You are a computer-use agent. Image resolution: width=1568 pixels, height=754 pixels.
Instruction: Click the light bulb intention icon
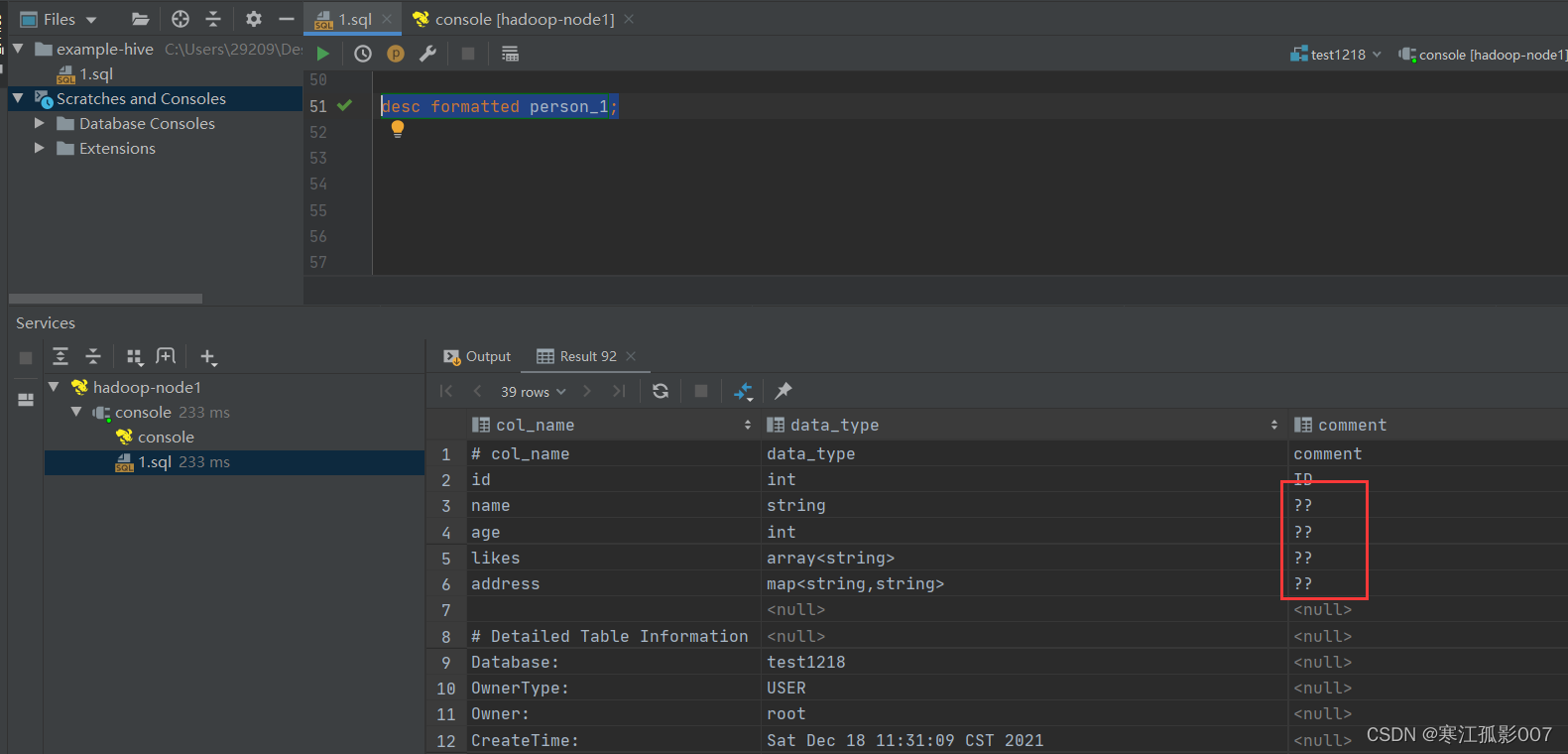[398, 129]
